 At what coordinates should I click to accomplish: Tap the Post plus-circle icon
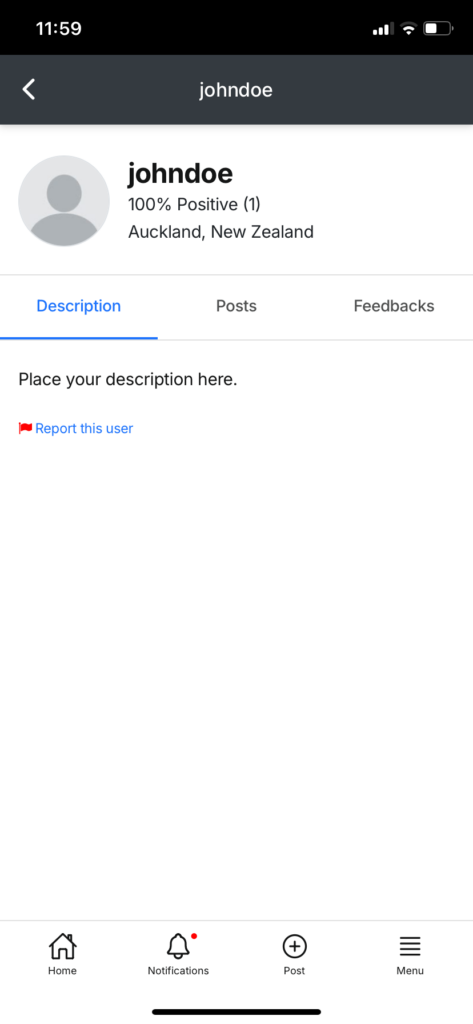[x=294, y=946]
